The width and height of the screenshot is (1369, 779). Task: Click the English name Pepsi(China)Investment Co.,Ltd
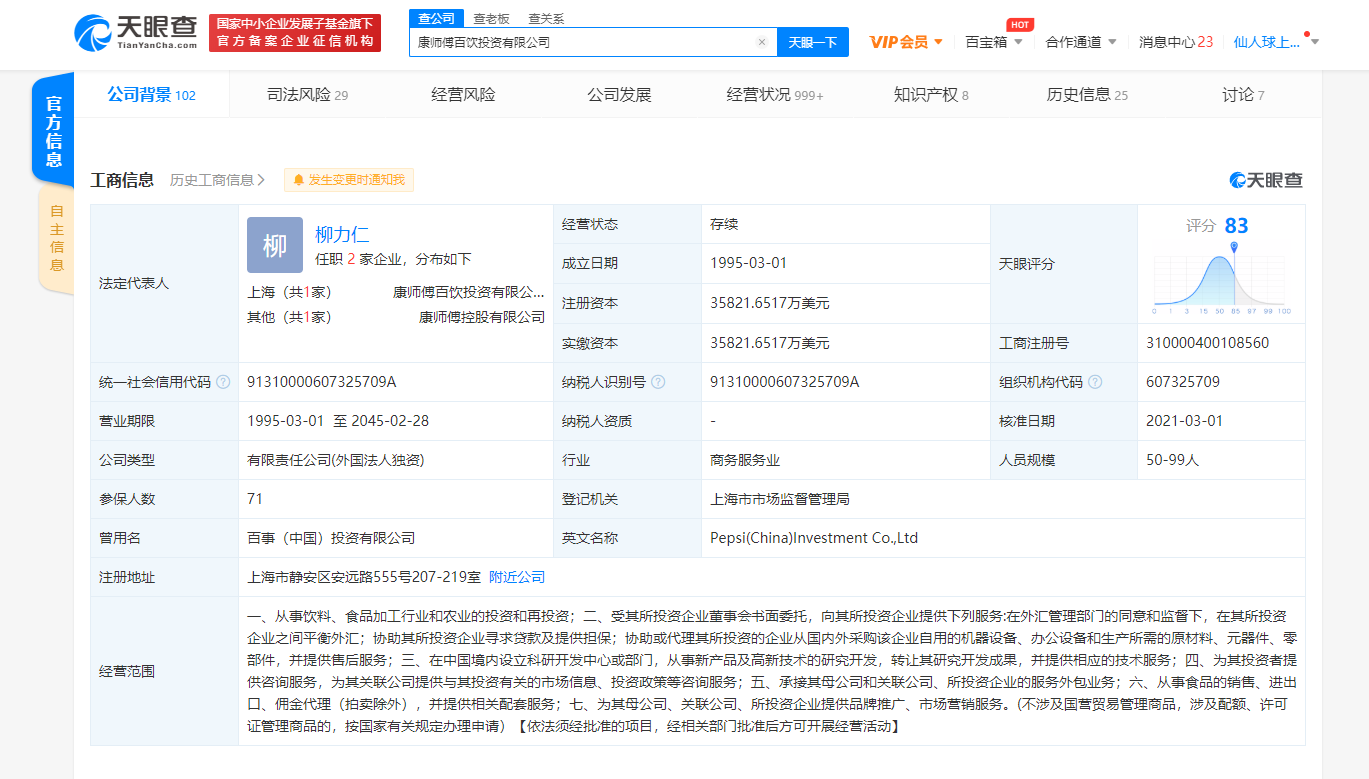(814, 538)
